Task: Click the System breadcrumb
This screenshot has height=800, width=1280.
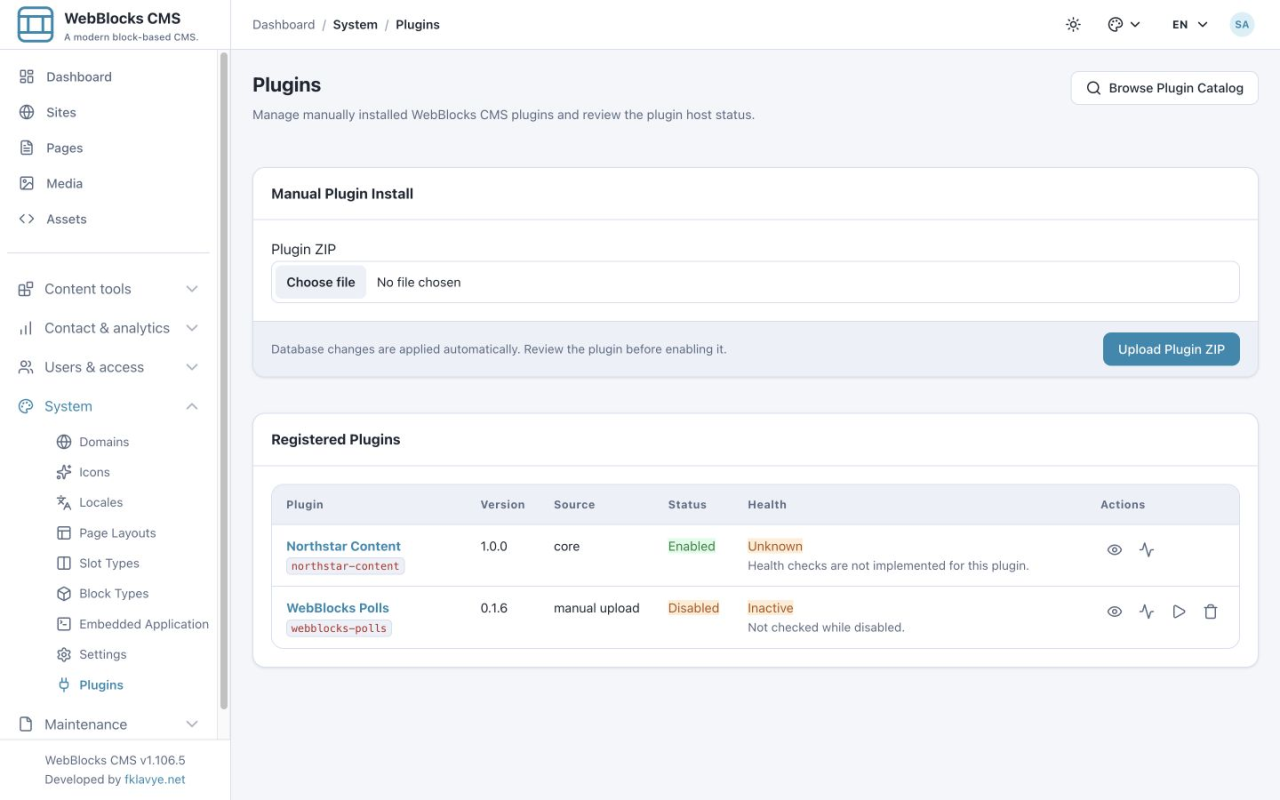Action: [355, 25]
